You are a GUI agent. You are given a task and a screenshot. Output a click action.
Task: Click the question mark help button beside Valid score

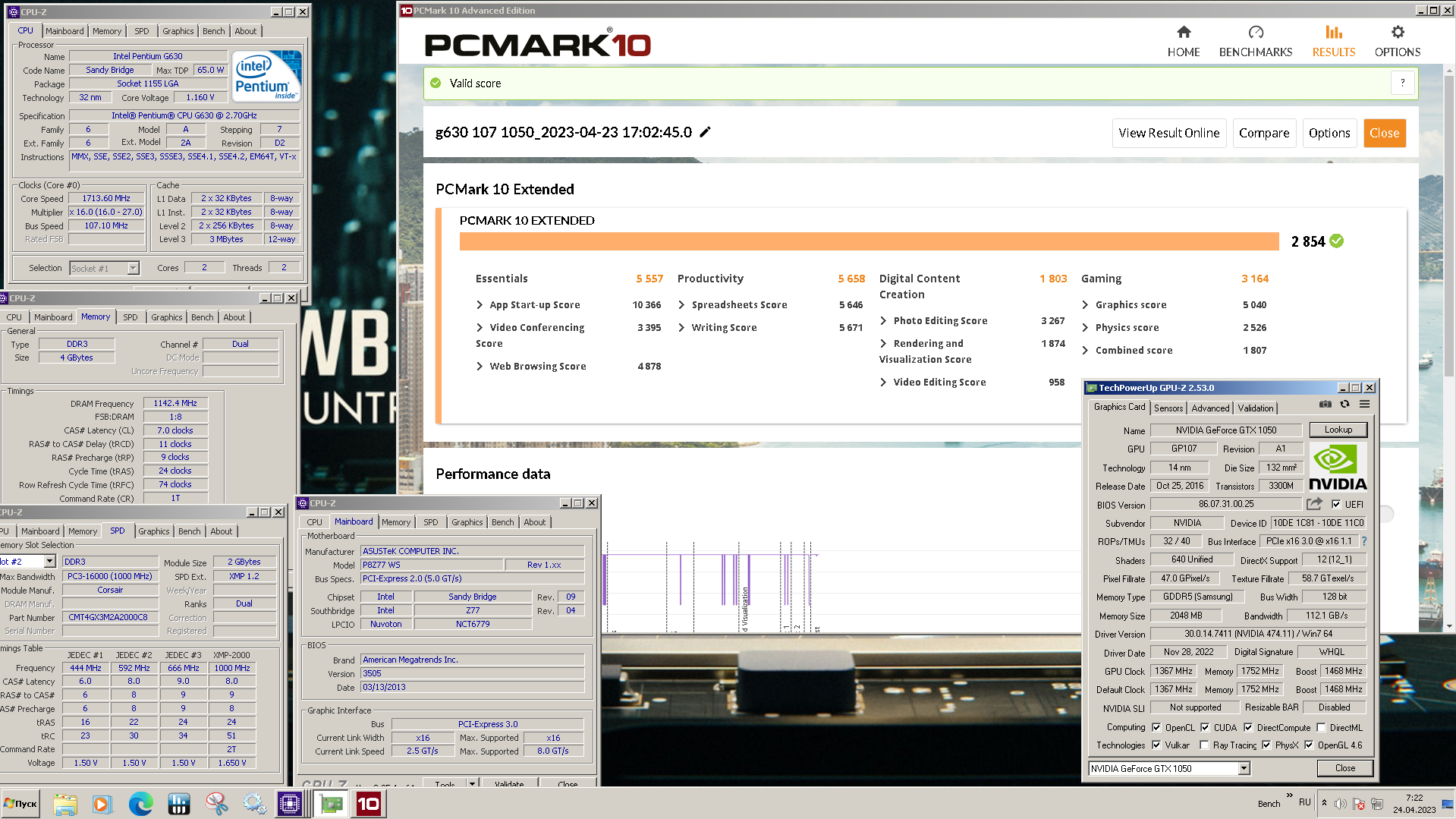tap(1403, 83)
